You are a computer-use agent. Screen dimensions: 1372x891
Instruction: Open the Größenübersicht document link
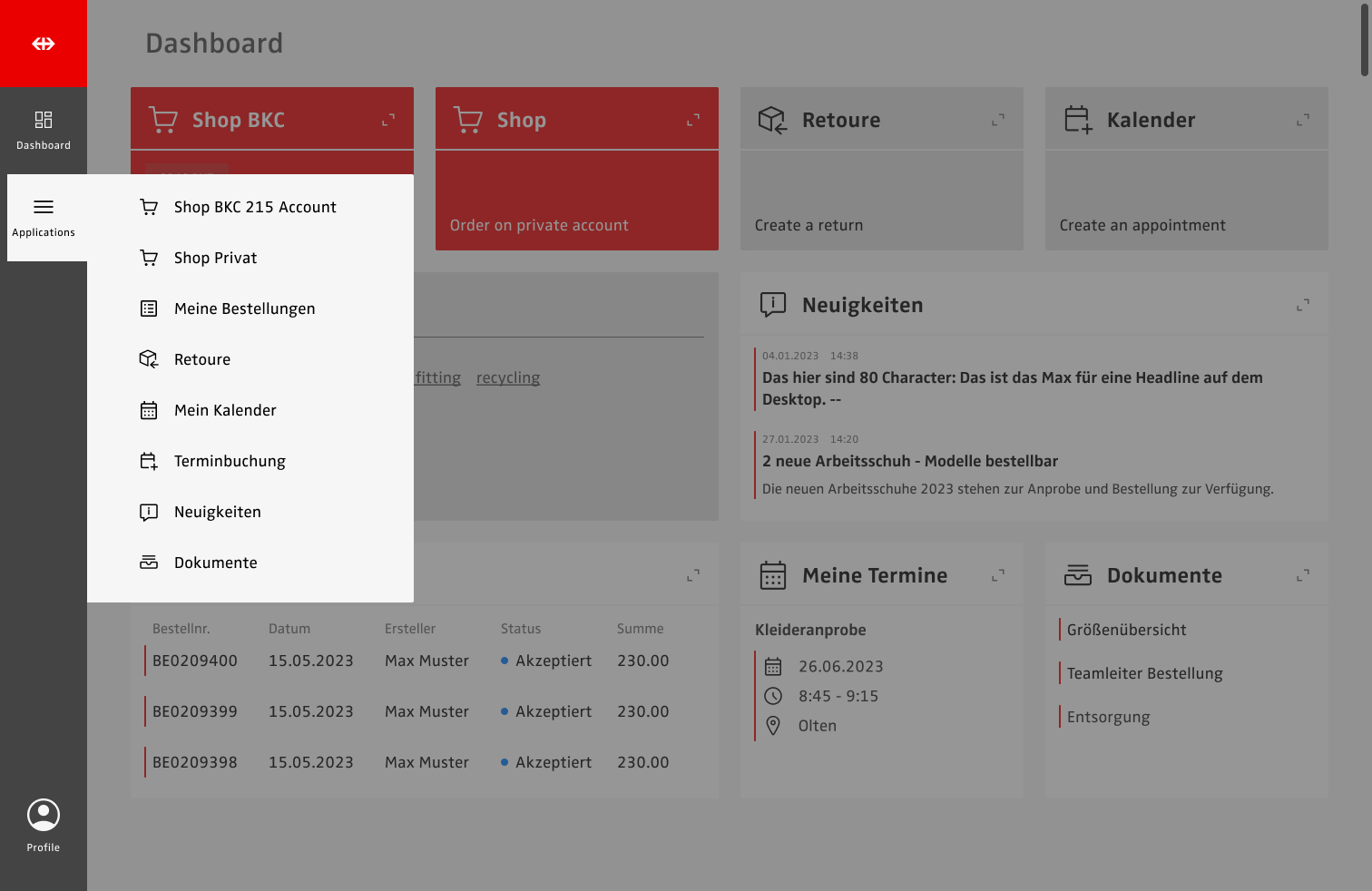pos(1126,630)
